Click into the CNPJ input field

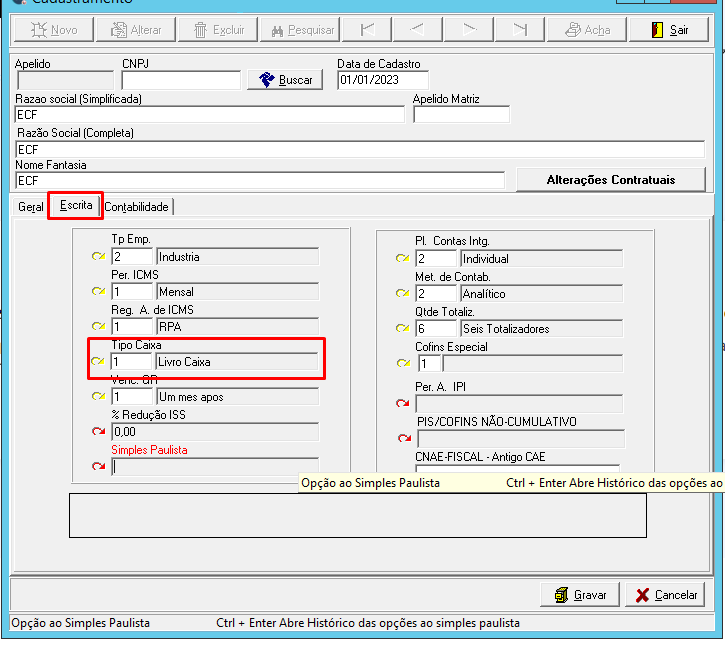click(181, 80)
